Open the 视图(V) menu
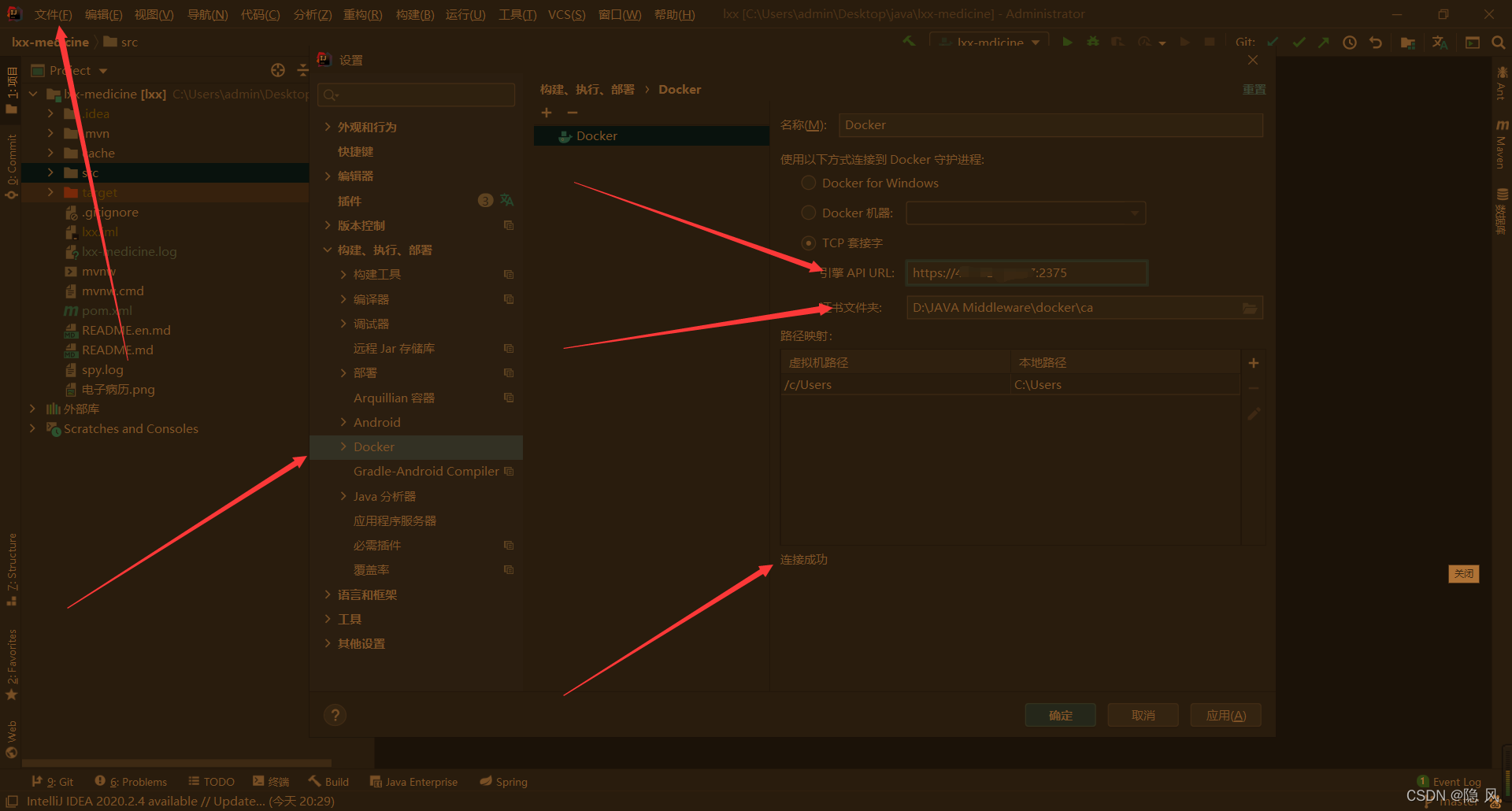This screenshot has height=811, width=1512. click(x=154, y=14)
